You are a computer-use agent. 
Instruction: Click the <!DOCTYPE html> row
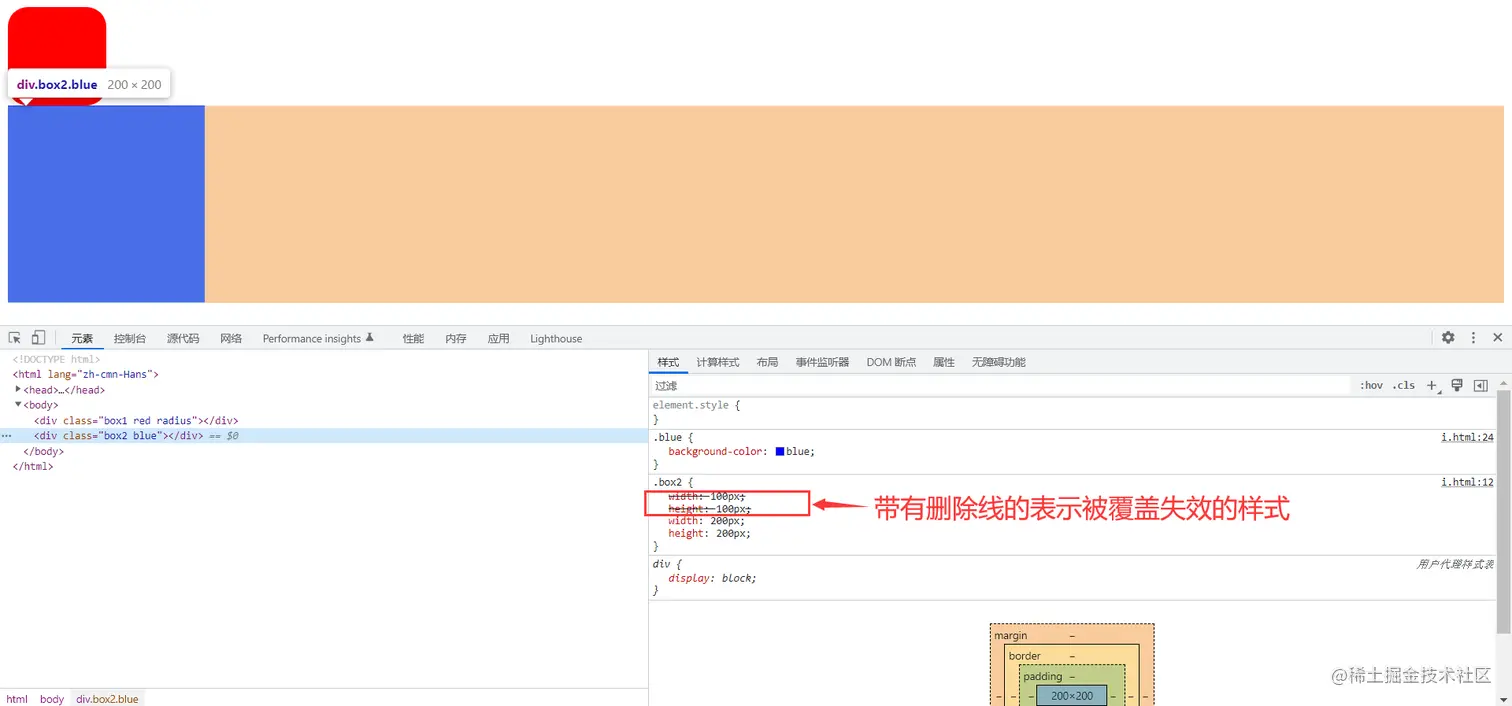57,359
